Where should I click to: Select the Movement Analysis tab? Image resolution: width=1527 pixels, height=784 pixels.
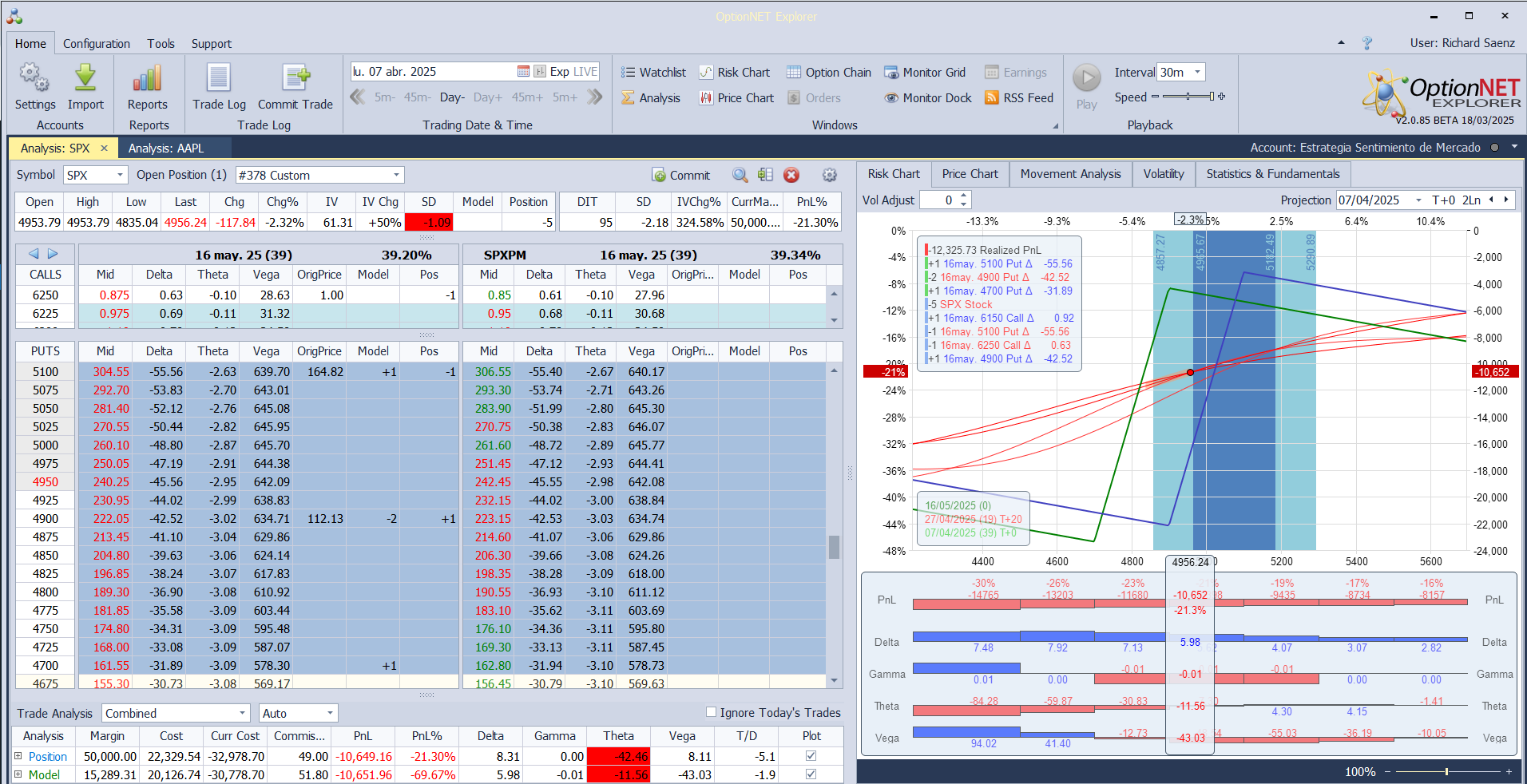click(1070, 174)
